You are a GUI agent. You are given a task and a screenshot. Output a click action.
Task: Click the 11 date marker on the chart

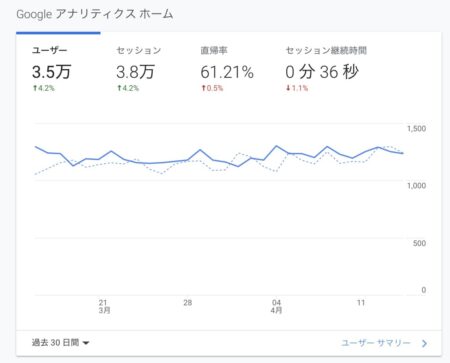coord(361,303)
